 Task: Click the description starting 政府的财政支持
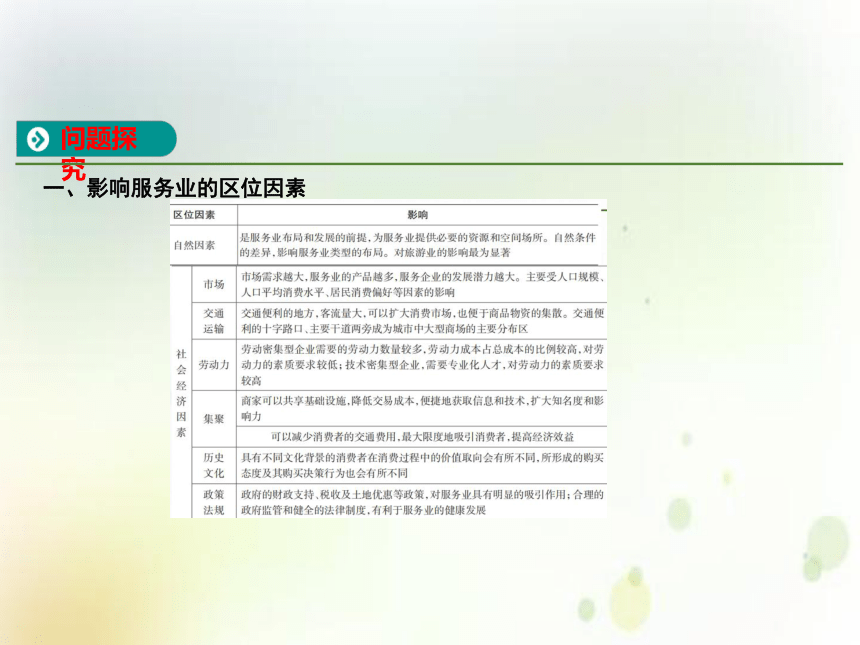click(x=422, y=502)
